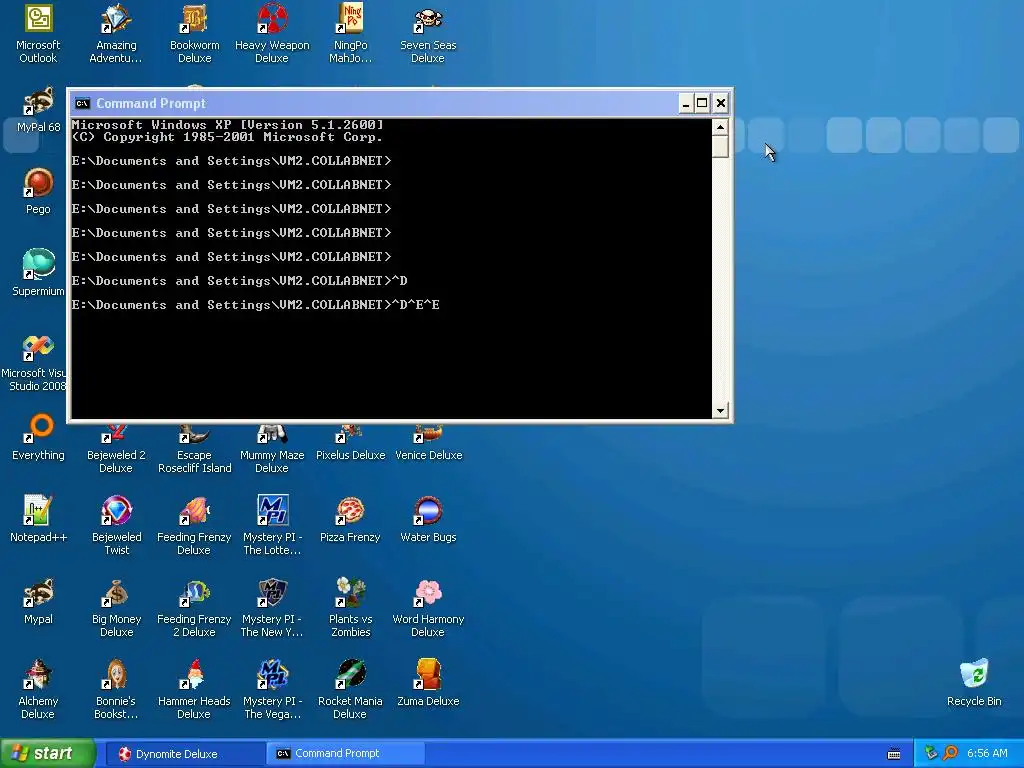
Task: Click the Big Money Deluxe icon
Action: coord(116,608)
